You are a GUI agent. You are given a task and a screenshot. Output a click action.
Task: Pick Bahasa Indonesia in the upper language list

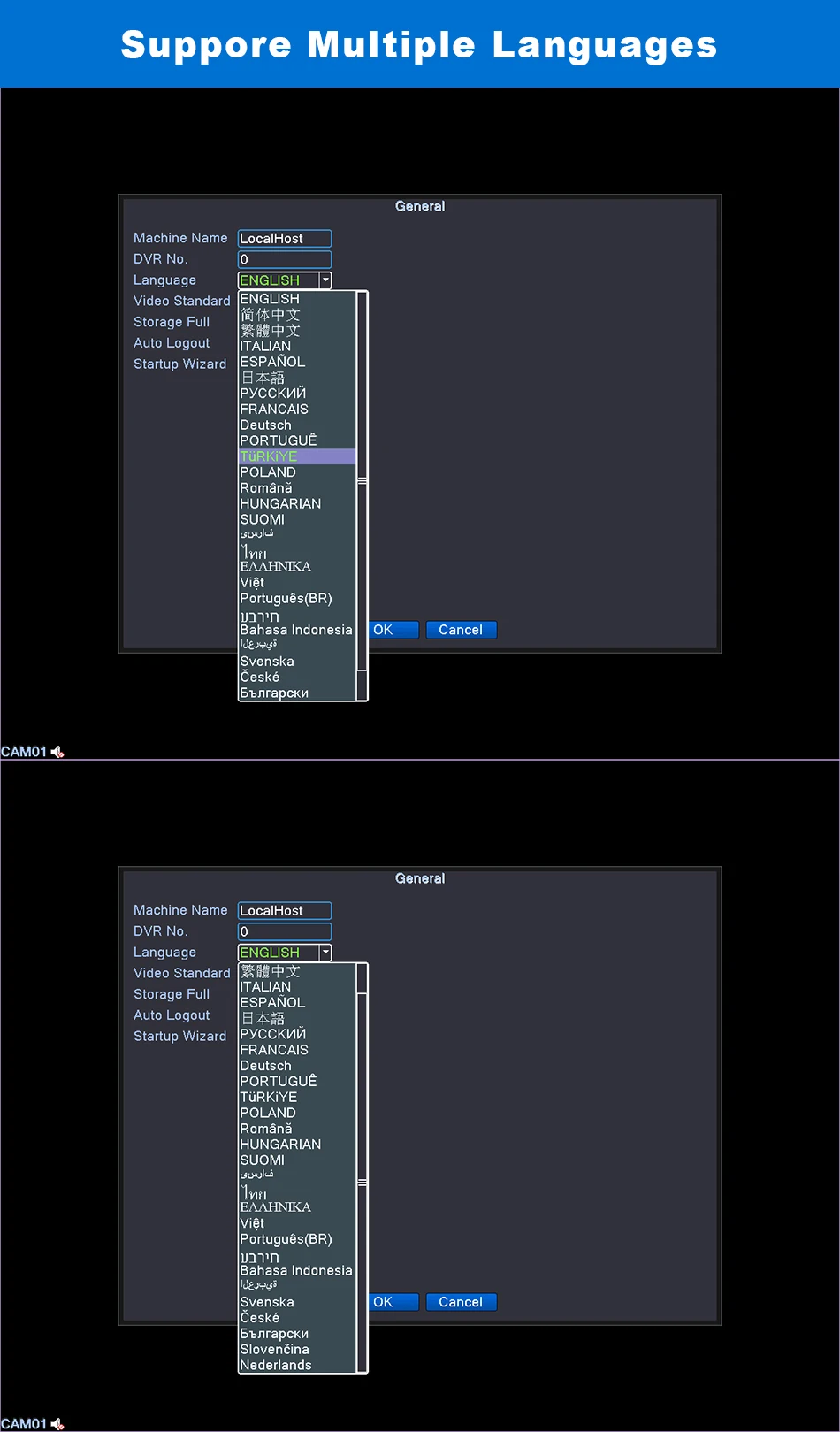click(297, 630)
